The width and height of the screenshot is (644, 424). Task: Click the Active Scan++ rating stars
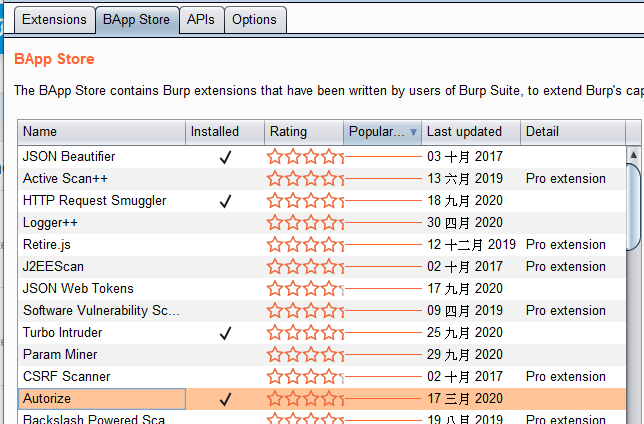305,179
